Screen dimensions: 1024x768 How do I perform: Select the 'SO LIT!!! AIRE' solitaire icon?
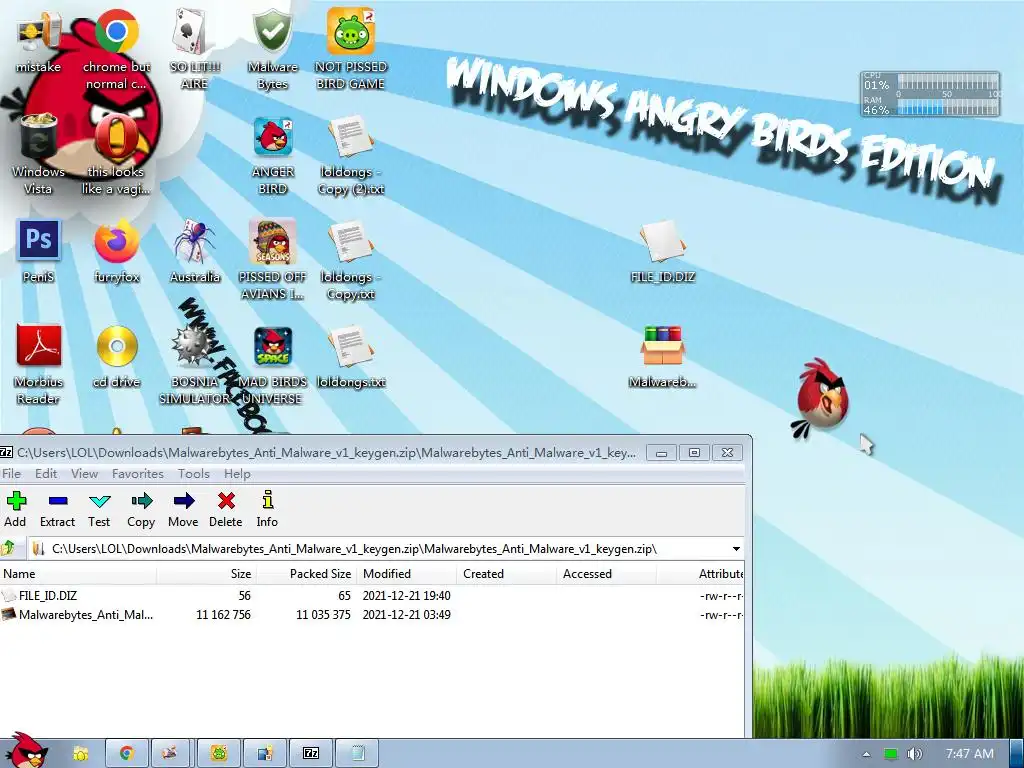(195, 49)
